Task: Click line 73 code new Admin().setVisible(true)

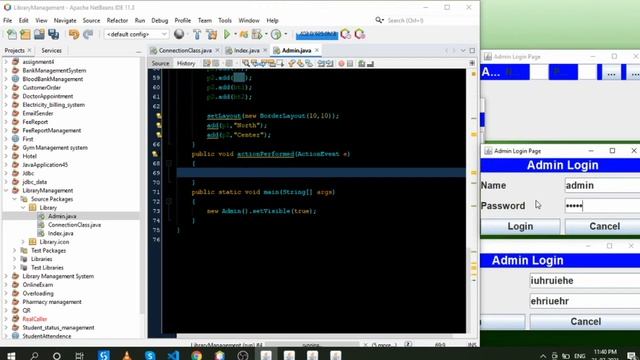Action: pos(261,211)
